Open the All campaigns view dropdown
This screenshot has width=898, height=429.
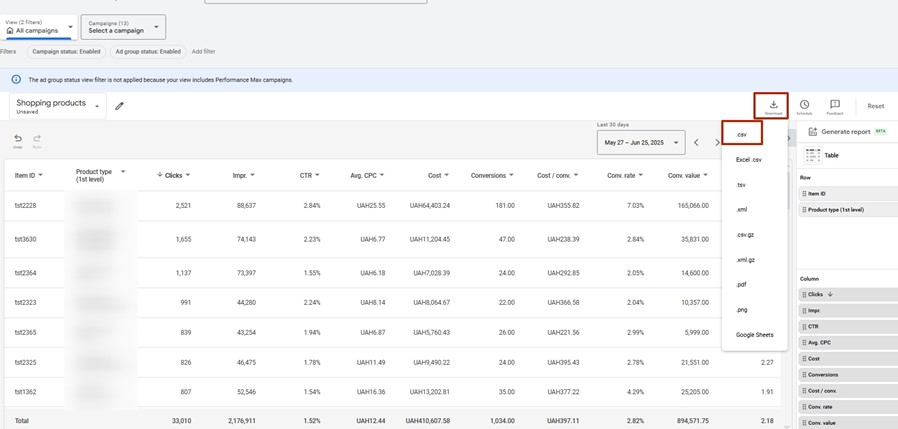(40, 27)
